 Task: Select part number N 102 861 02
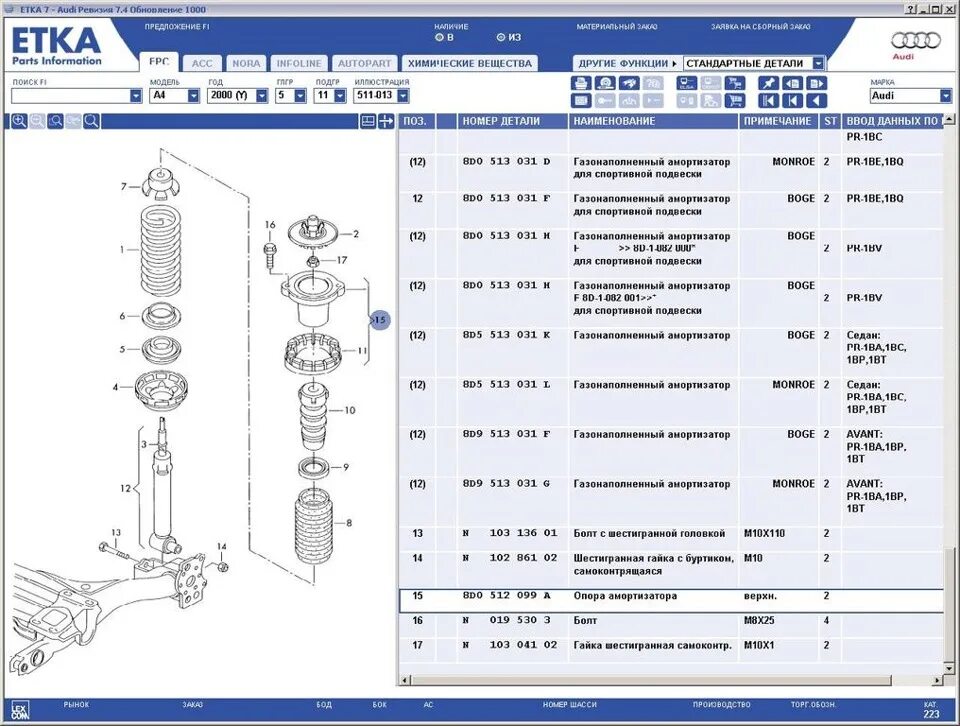click(511, 558)
